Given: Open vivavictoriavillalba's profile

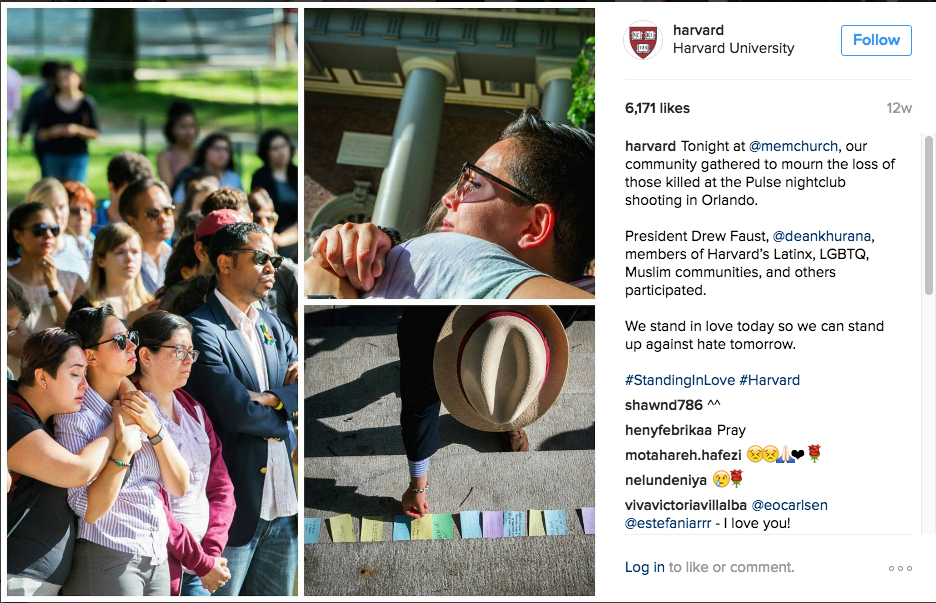Looking at the screenshot, I should 685,505.
